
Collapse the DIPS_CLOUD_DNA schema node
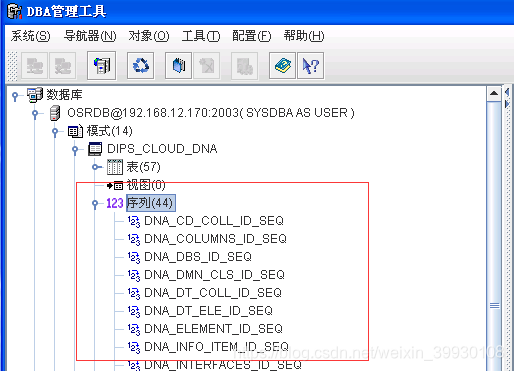(x=75, y=150)
